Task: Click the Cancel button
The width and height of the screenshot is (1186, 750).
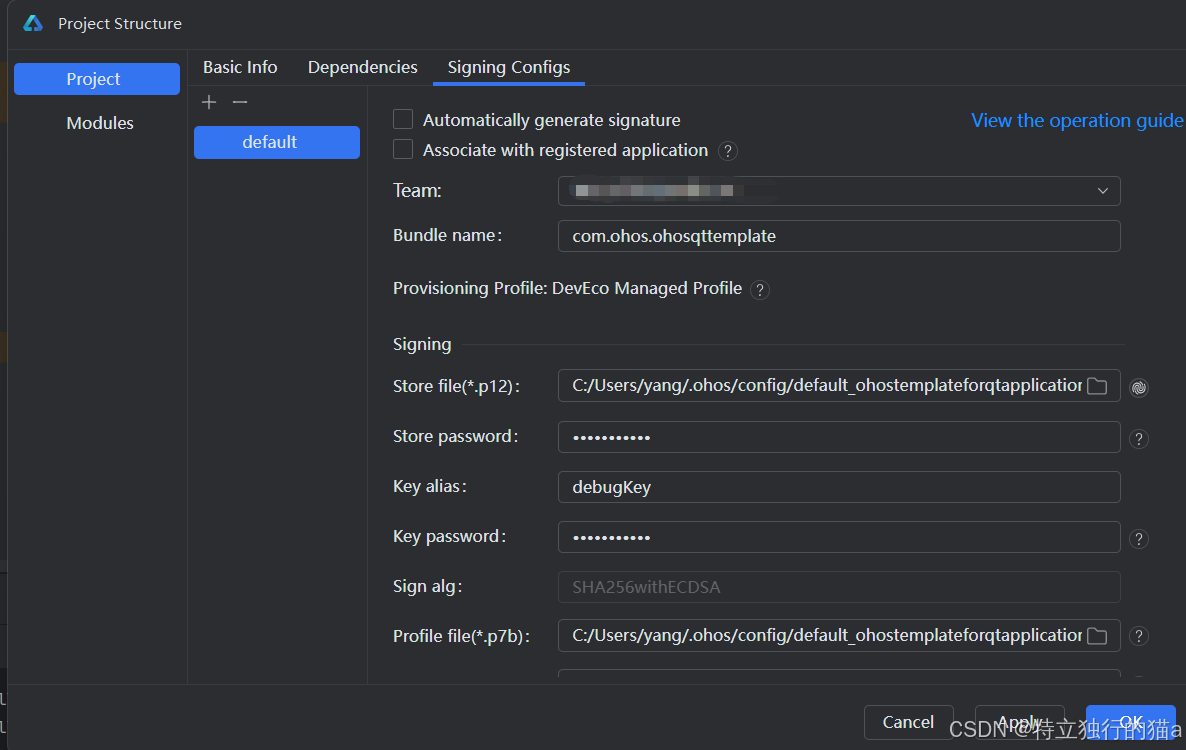Action: click(x=908, y=722)
